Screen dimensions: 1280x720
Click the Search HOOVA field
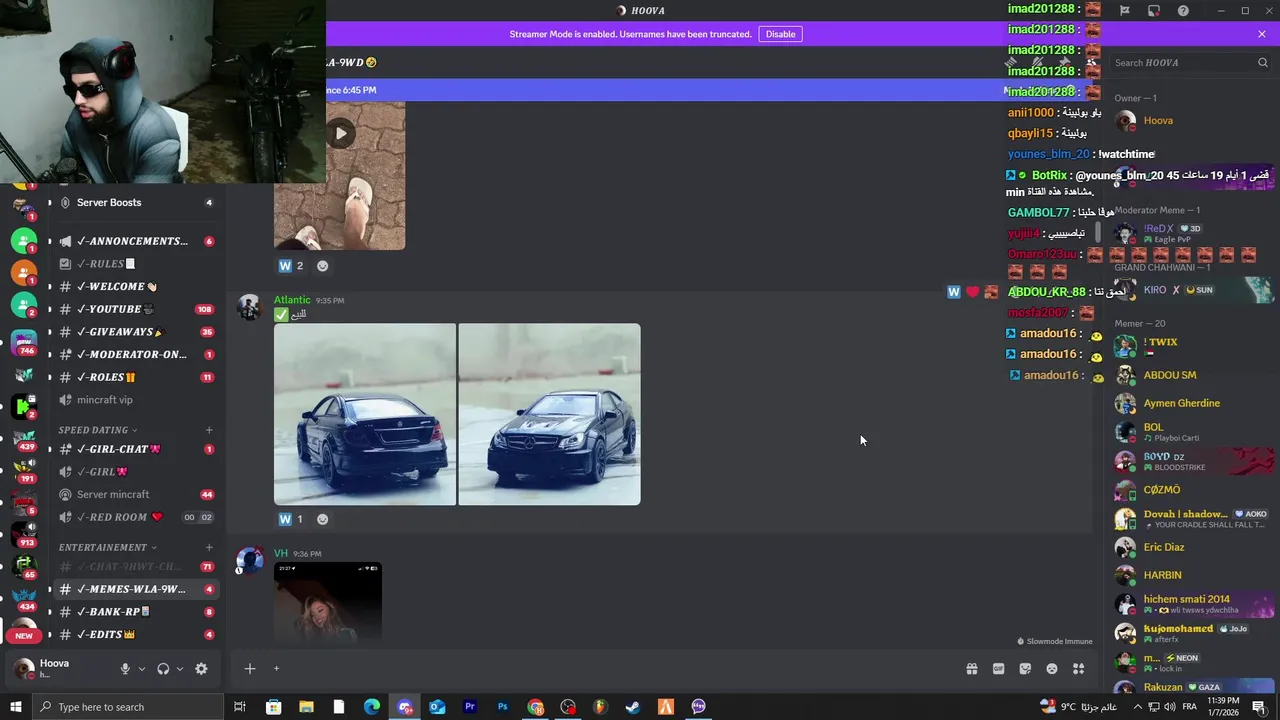(1191, 62)
